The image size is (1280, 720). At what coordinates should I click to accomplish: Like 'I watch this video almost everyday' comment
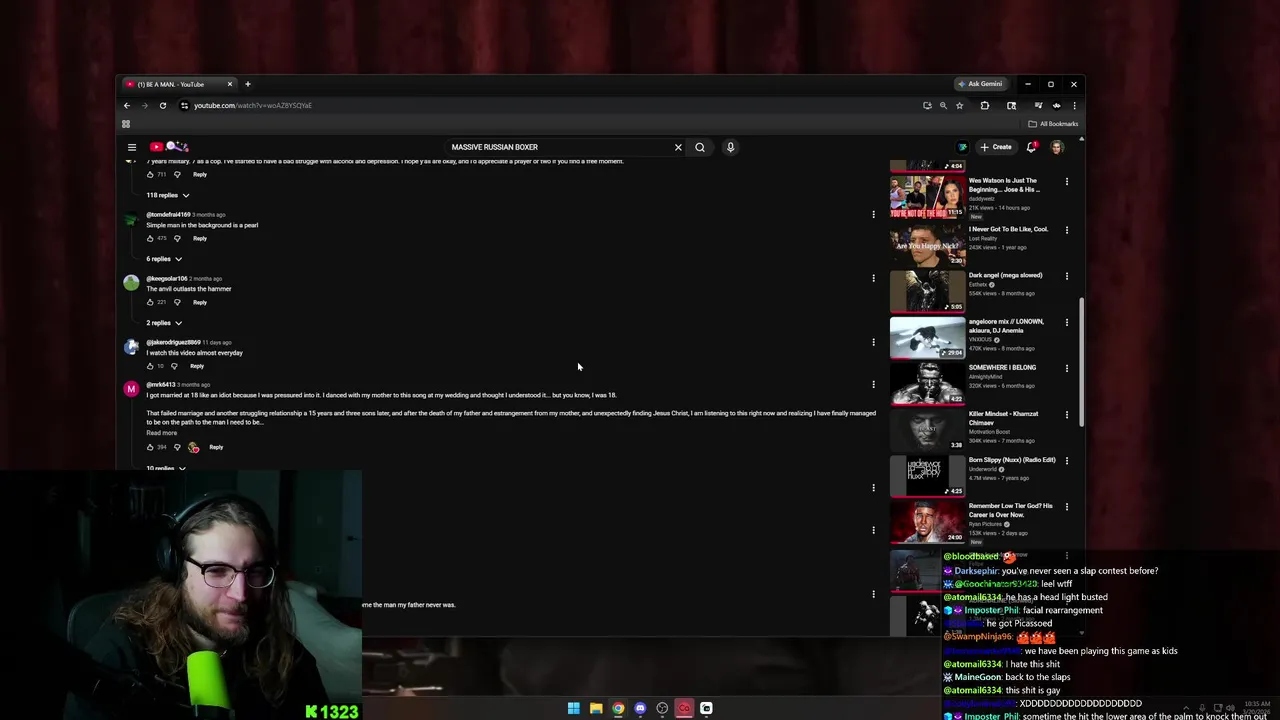pyautogui.click(x=150, y=366)
